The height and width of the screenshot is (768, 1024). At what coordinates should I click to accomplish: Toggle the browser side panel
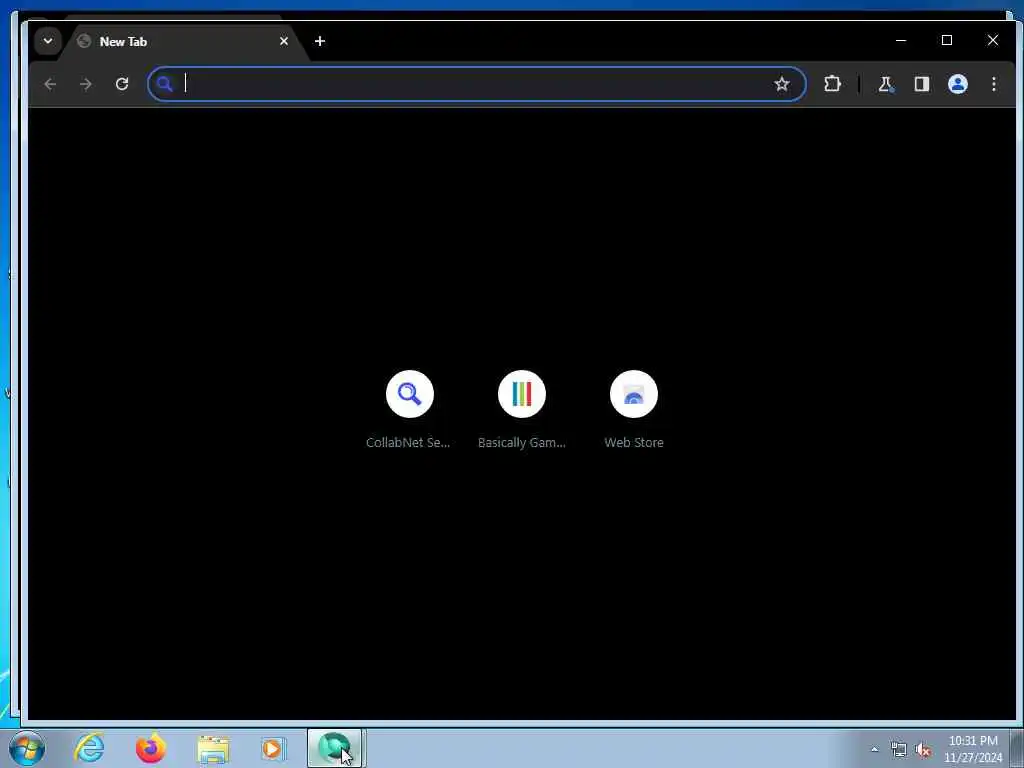click(x=921, y=84)
